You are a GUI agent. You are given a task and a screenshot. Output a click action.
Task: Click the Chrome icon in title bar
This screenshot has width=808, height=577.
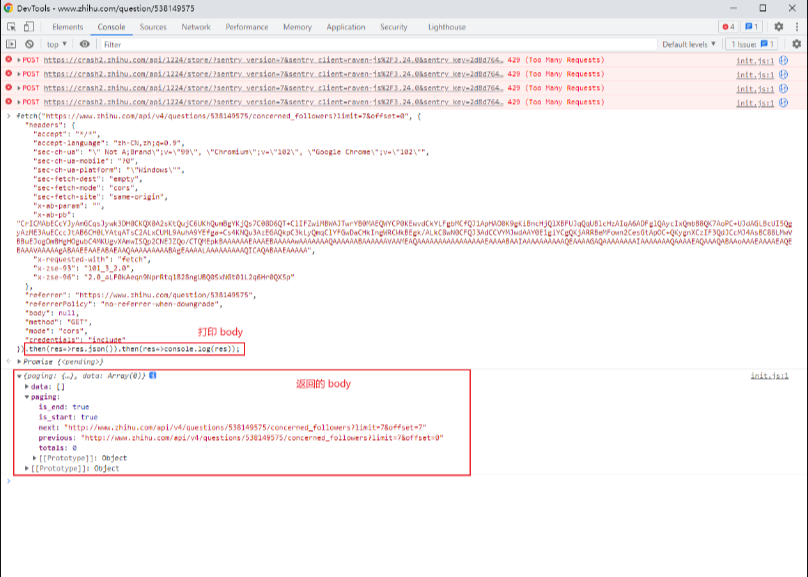coord(8,8)
